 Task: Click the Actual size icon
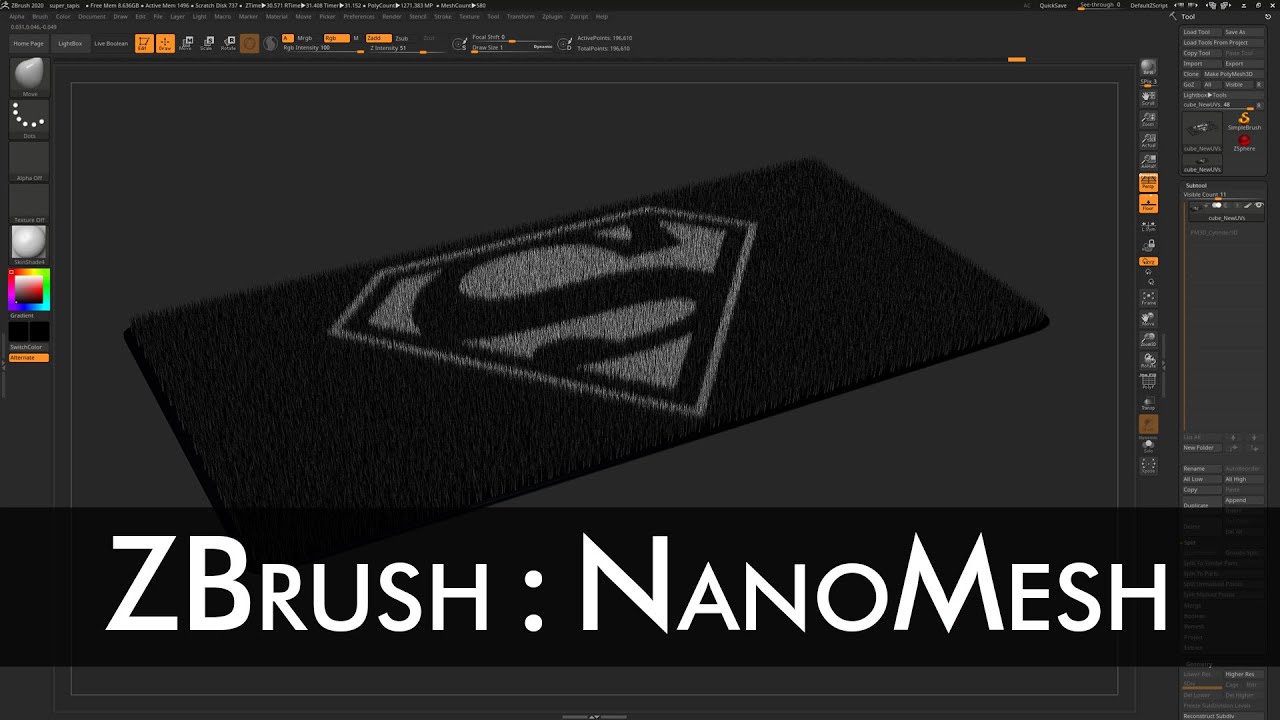pyautogui.click(x=1148, y=140)
